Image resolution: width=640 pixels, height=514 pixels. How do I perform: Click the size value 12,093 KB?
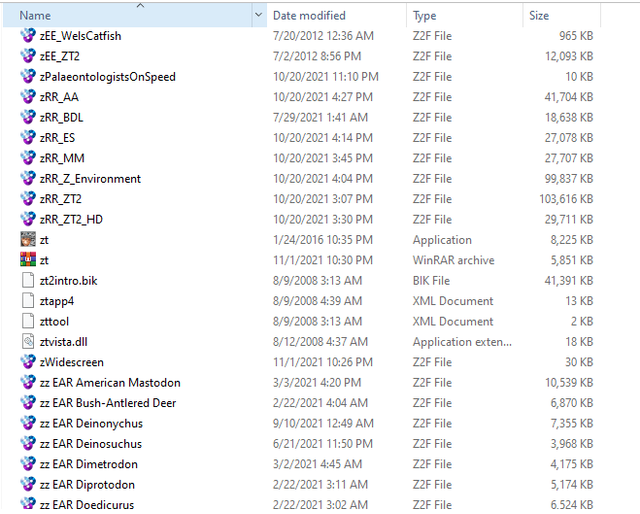tap(569, 56)
